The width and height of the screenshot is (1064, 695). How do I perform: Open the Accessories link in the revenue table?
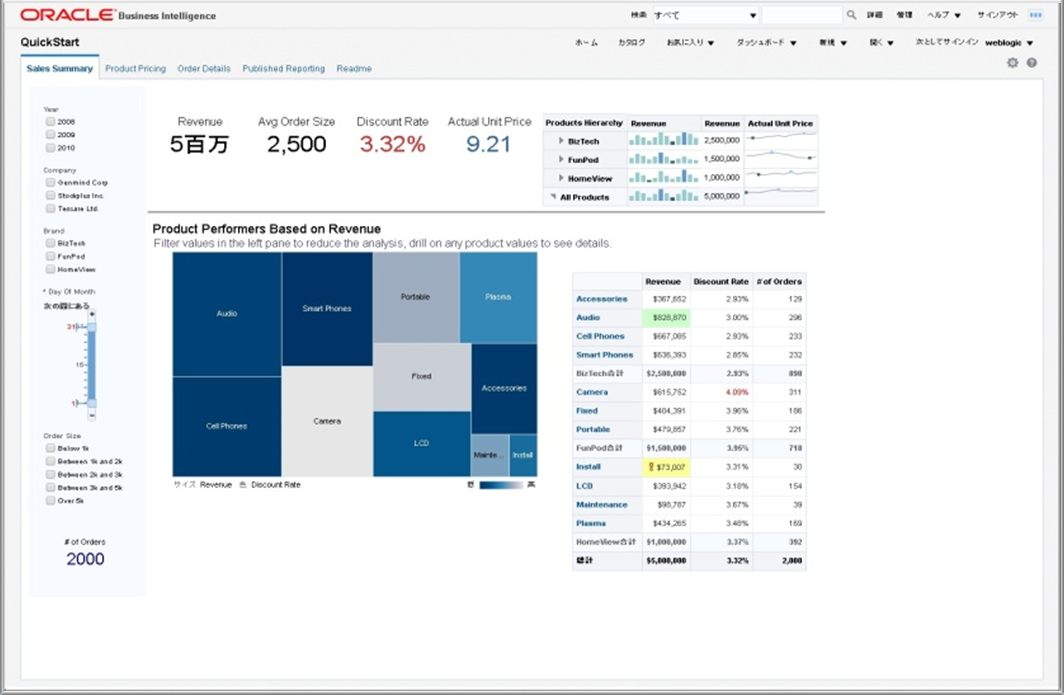[602, 299]
